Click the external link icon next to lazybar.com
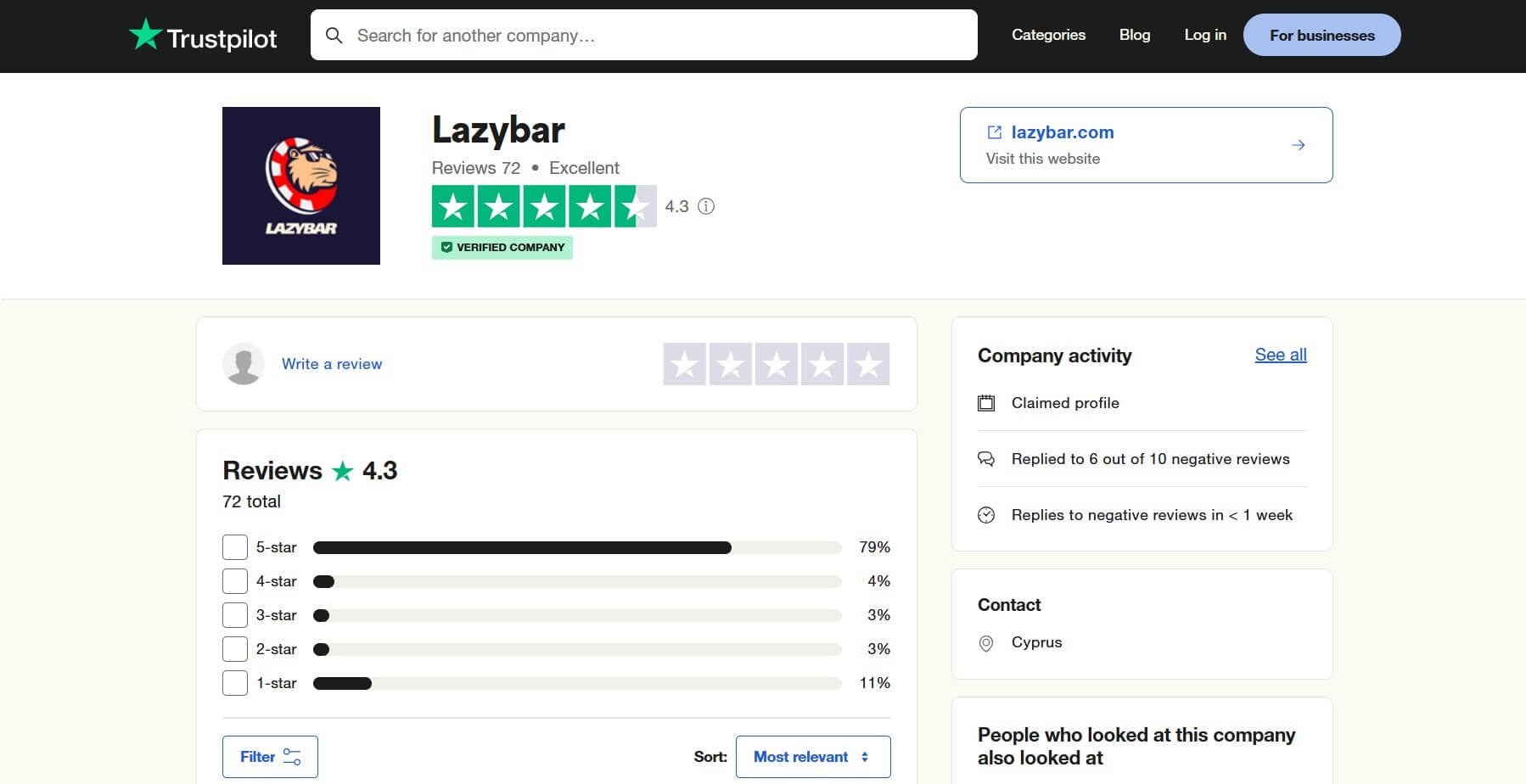The height and width of the screenshot is (784, 1526). pyautogui.click(x=994, y=132)
